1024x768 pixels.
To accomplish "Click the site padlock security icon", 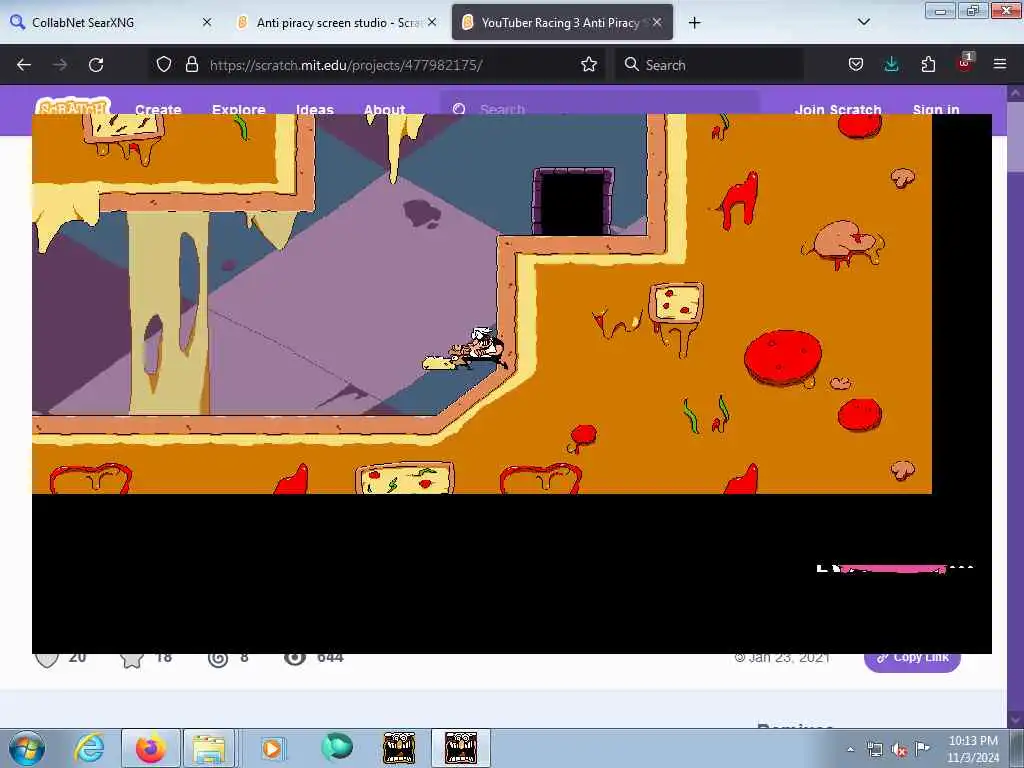I will 191,64.
